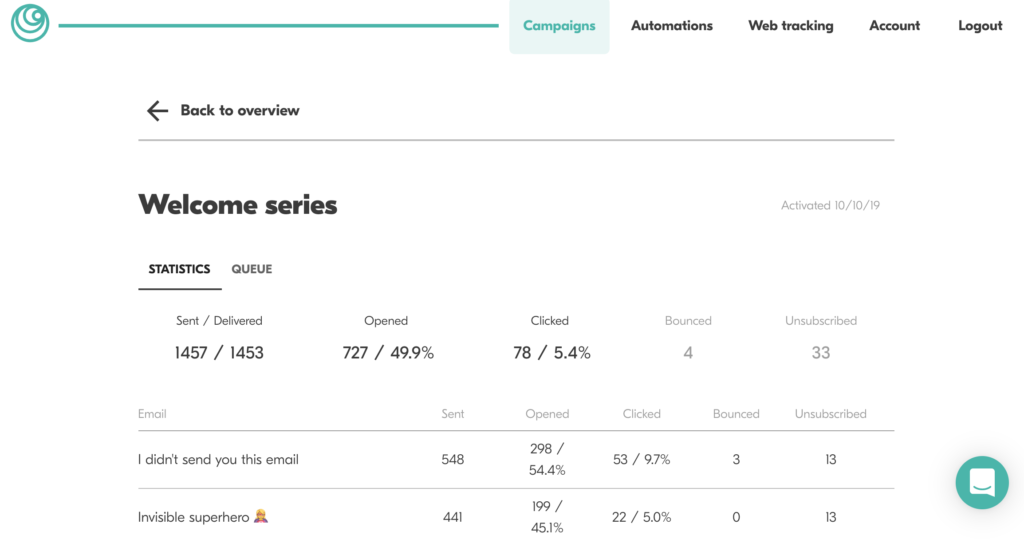Viewport: 1024px width, 543px height.
Task: Open Web tracking page
Action: click(790, 26)
